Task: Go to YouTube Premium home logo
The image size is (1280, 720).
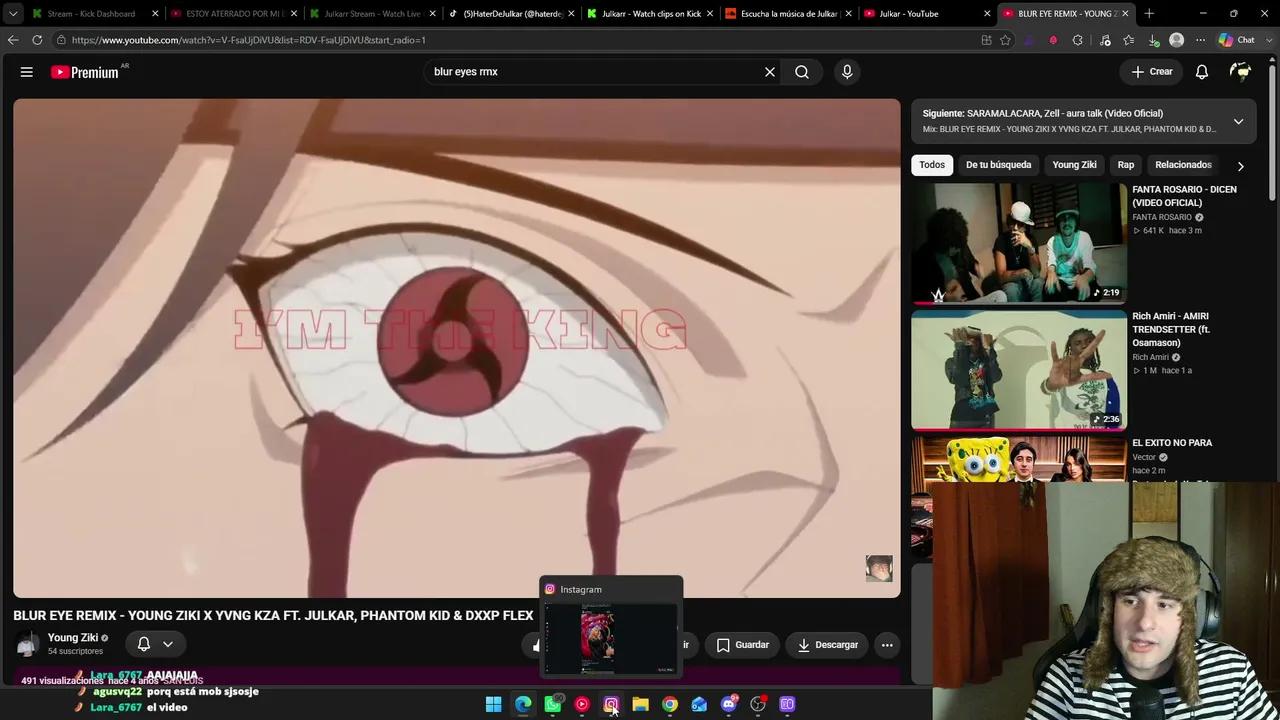Action: [x=85, y=72]
